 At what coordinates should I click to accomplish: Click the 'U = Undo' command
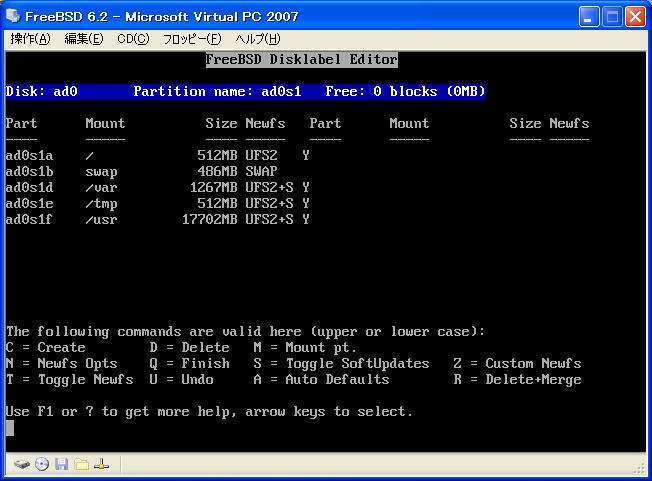[182, 379]
